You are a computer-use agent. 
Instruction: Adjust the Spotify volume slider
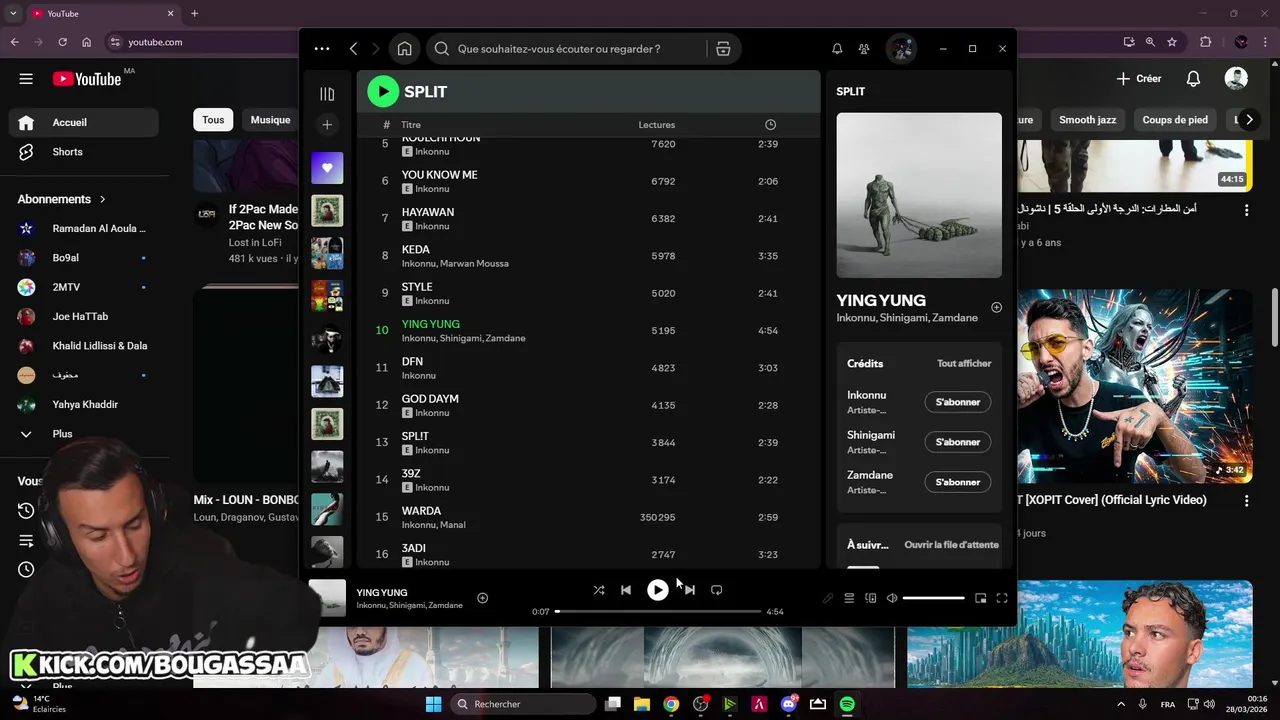(933, 598)
